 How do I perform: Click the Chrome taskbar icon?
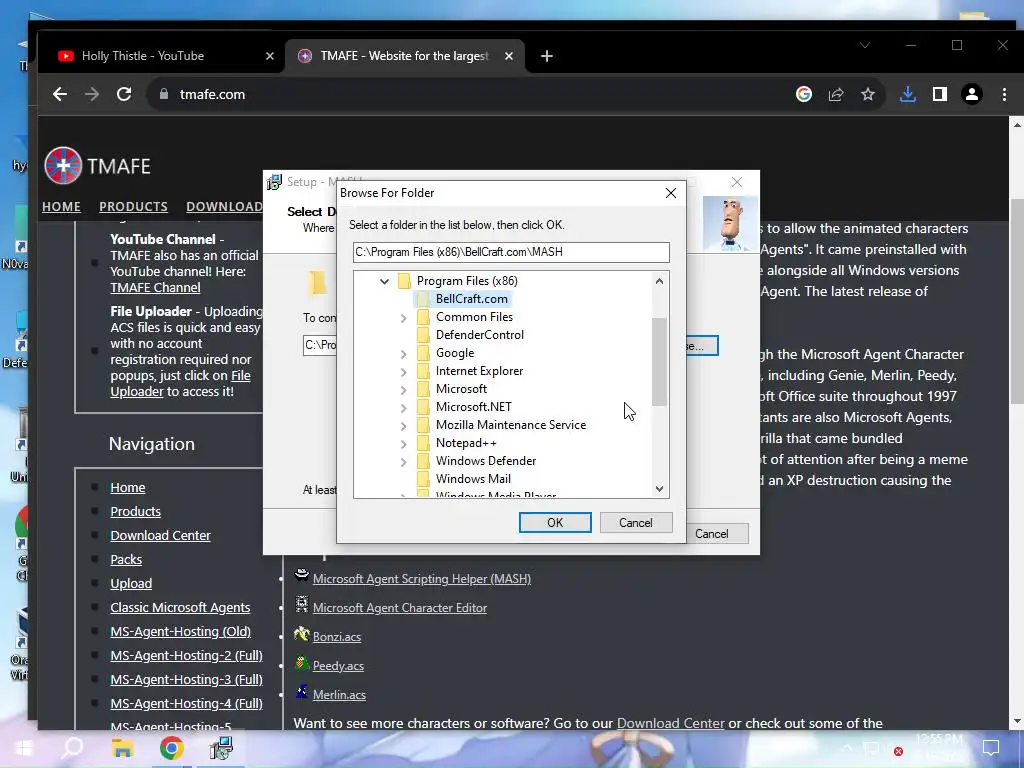[x=171, y=748]
